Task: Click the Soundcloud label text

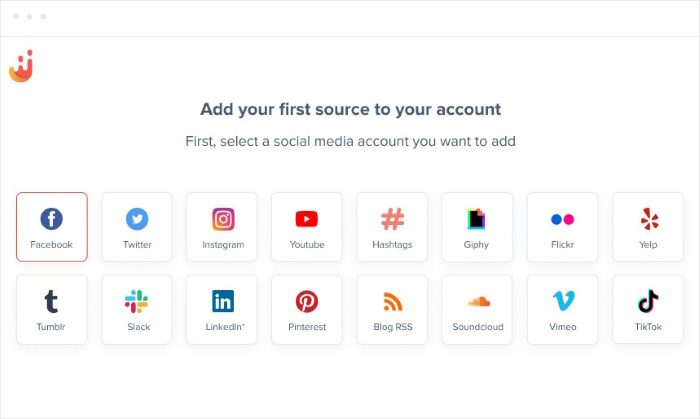Action: [477, 327]
